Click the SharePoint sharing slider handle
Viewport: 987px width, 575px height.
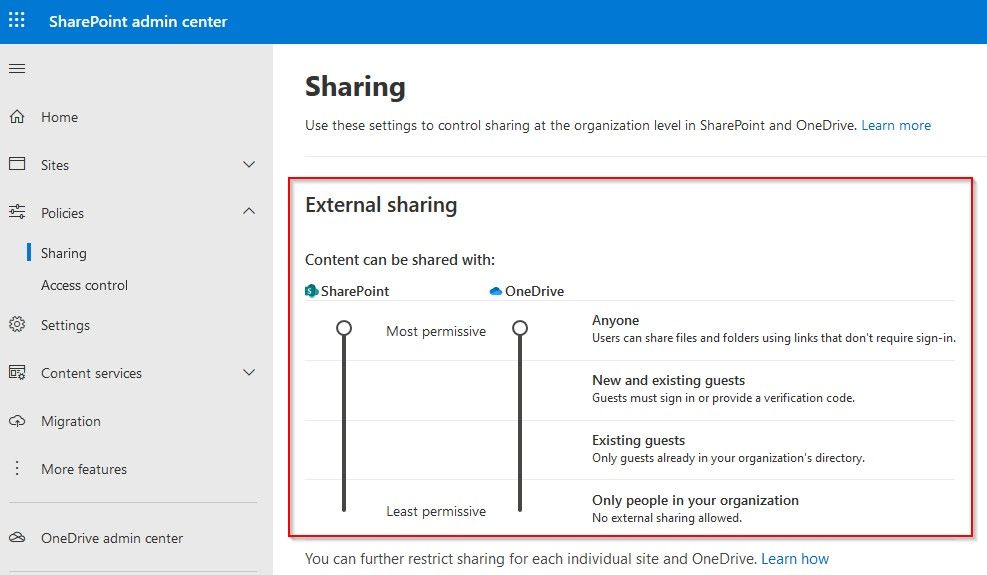click(x=344, y=328)
